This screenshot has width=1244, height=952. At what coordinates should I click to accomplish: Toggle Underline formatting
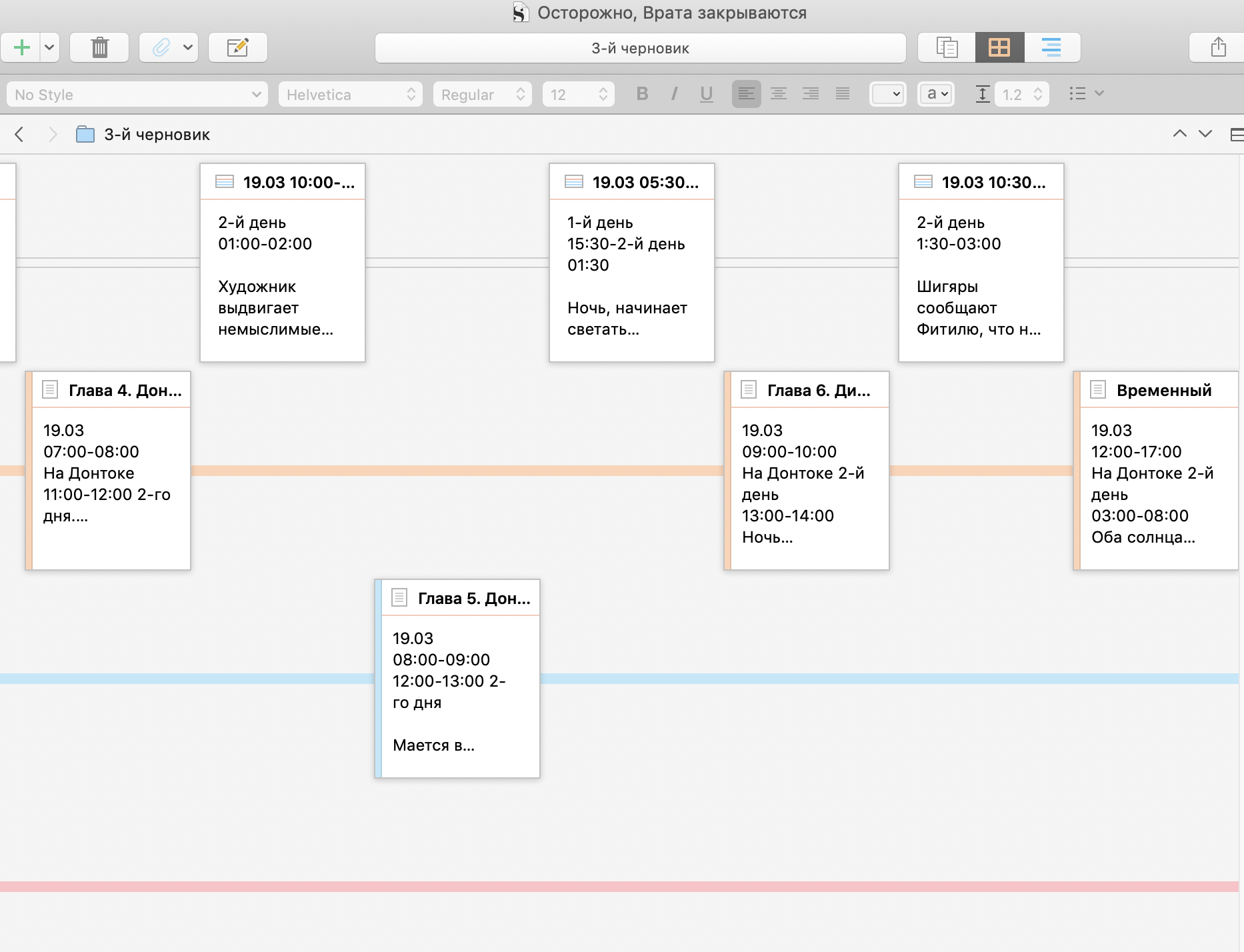tap(707, 94)
